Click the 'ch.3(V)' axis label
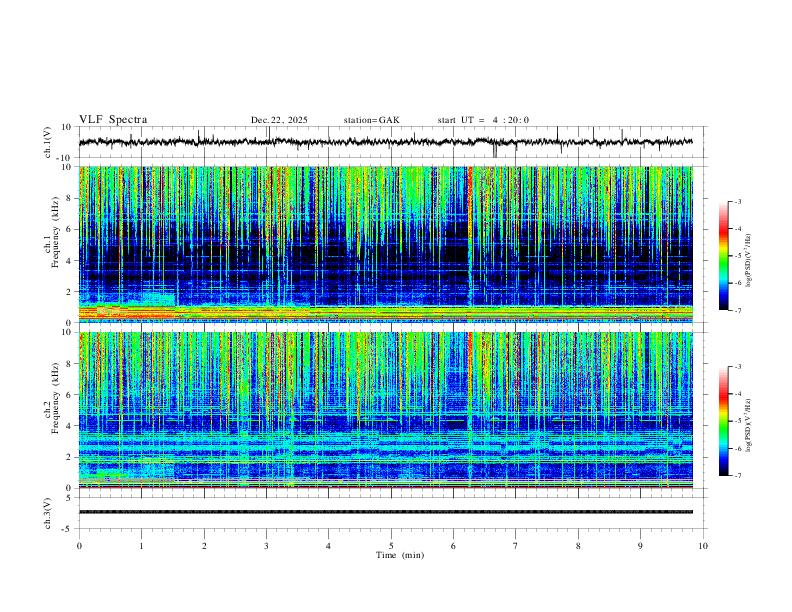The image size is (792, 612). click(x=48, y=513)
